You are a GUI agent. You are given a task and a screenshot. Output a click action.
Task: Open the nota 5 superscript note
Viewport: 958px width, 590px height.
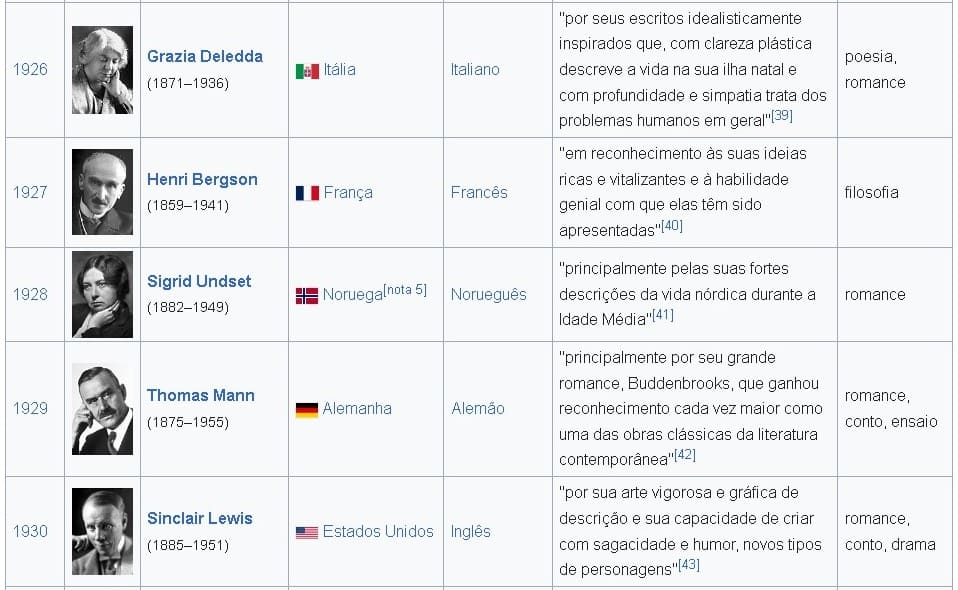(x=405, y=290)
